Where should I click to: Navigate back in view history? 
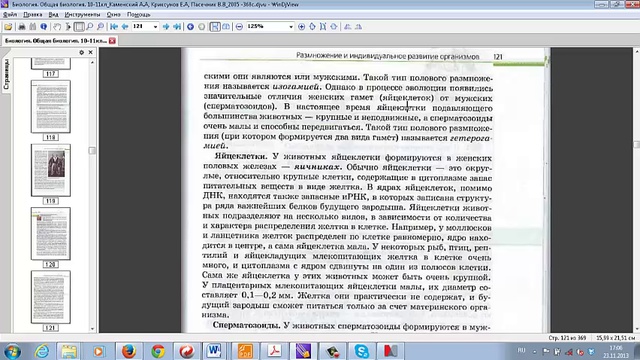coord(190,27)
